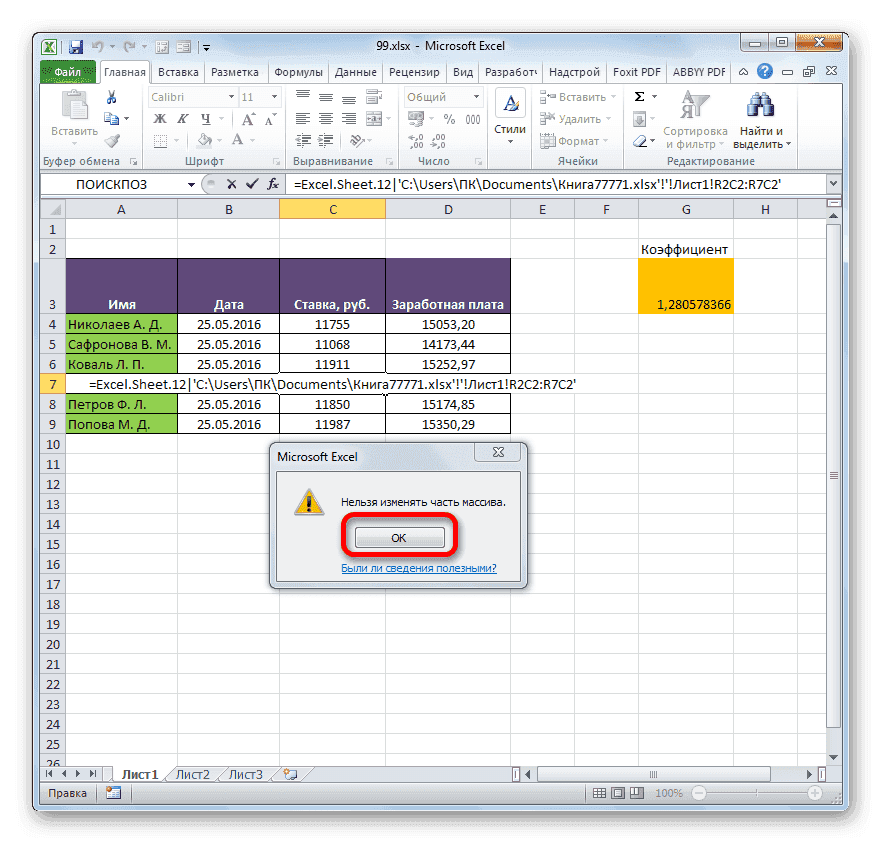Toggle italic with the К button
Image resolution: width=882 pixels, height=844 pixels.
[182, 118]
